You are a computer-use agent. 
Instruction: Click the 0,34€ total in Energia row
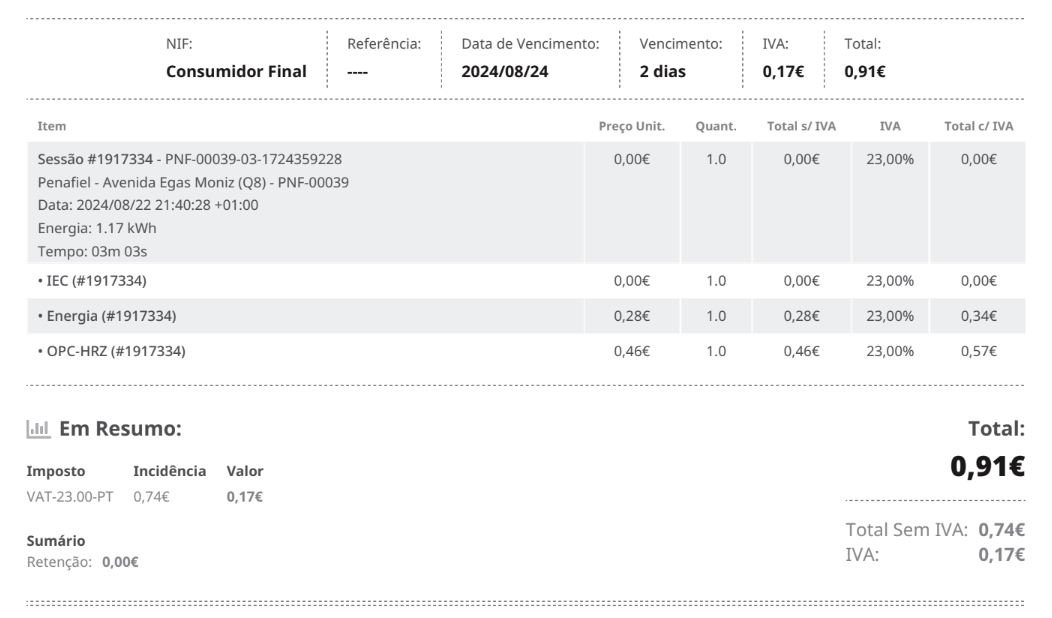tap(978, 316)
